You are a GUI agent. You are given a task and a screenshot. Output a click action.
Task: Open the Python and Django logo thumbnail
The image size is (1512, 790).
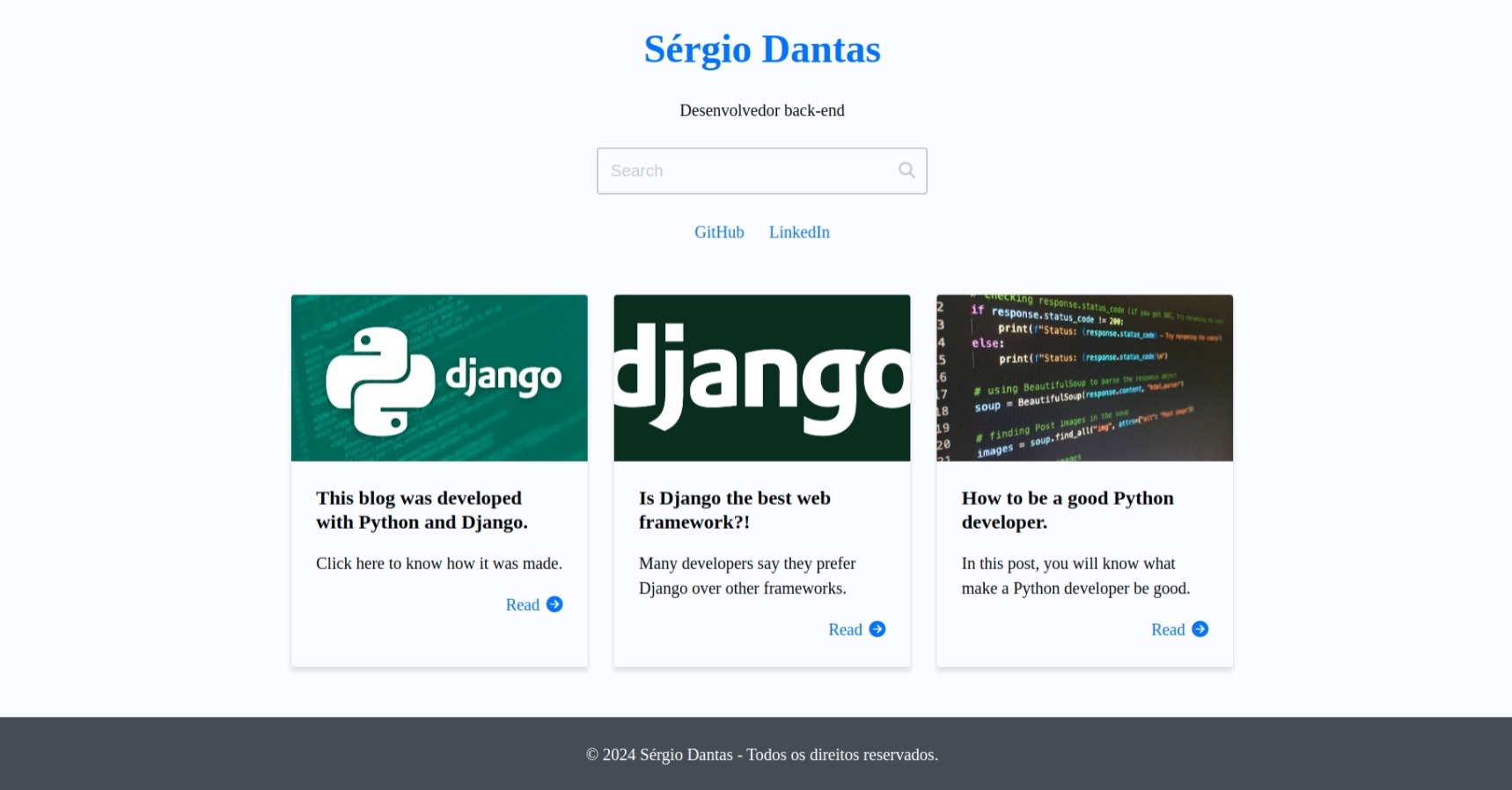point(439,378)
